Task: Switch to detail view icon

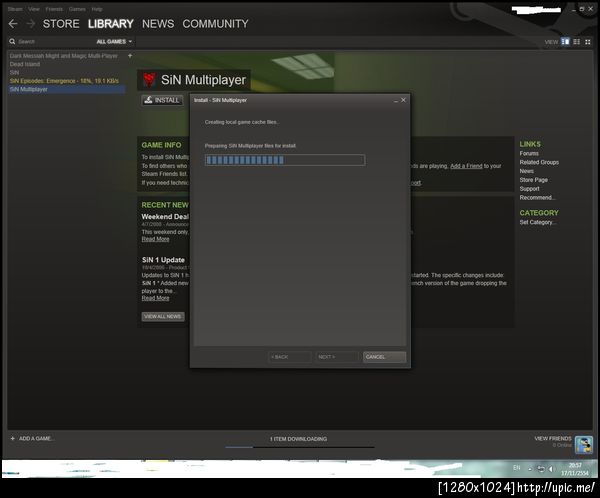Action: tap(565, 42)
